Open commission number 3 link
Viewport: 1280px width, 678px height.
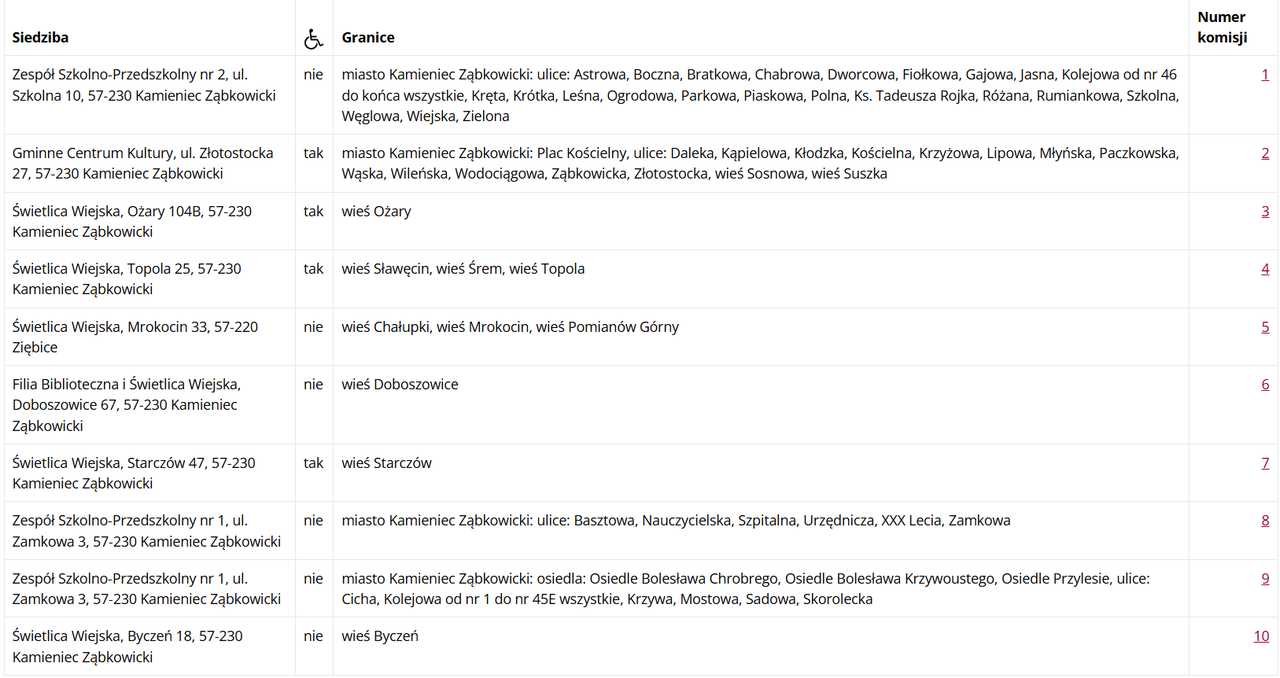pos(1265,211)
